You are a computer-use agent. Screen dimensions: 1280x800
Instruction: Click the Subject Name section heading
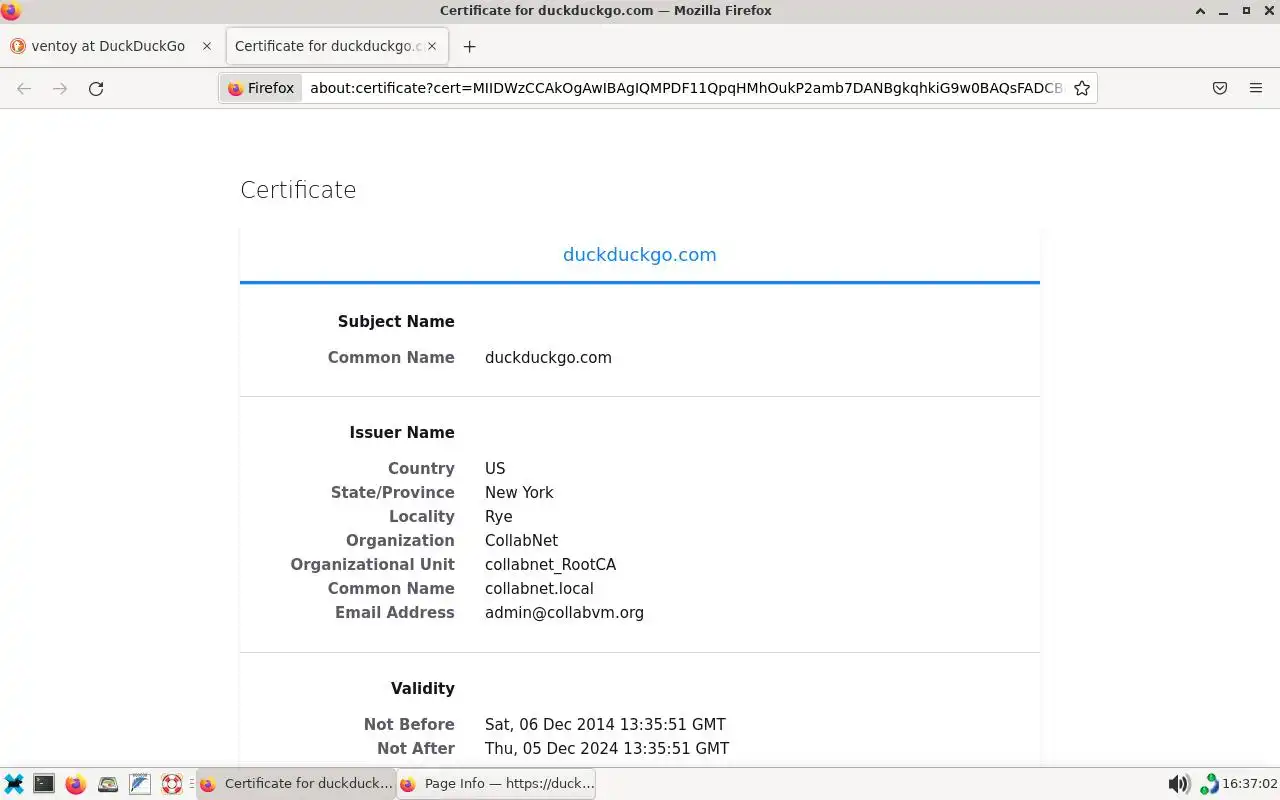(x=396, y=322)
